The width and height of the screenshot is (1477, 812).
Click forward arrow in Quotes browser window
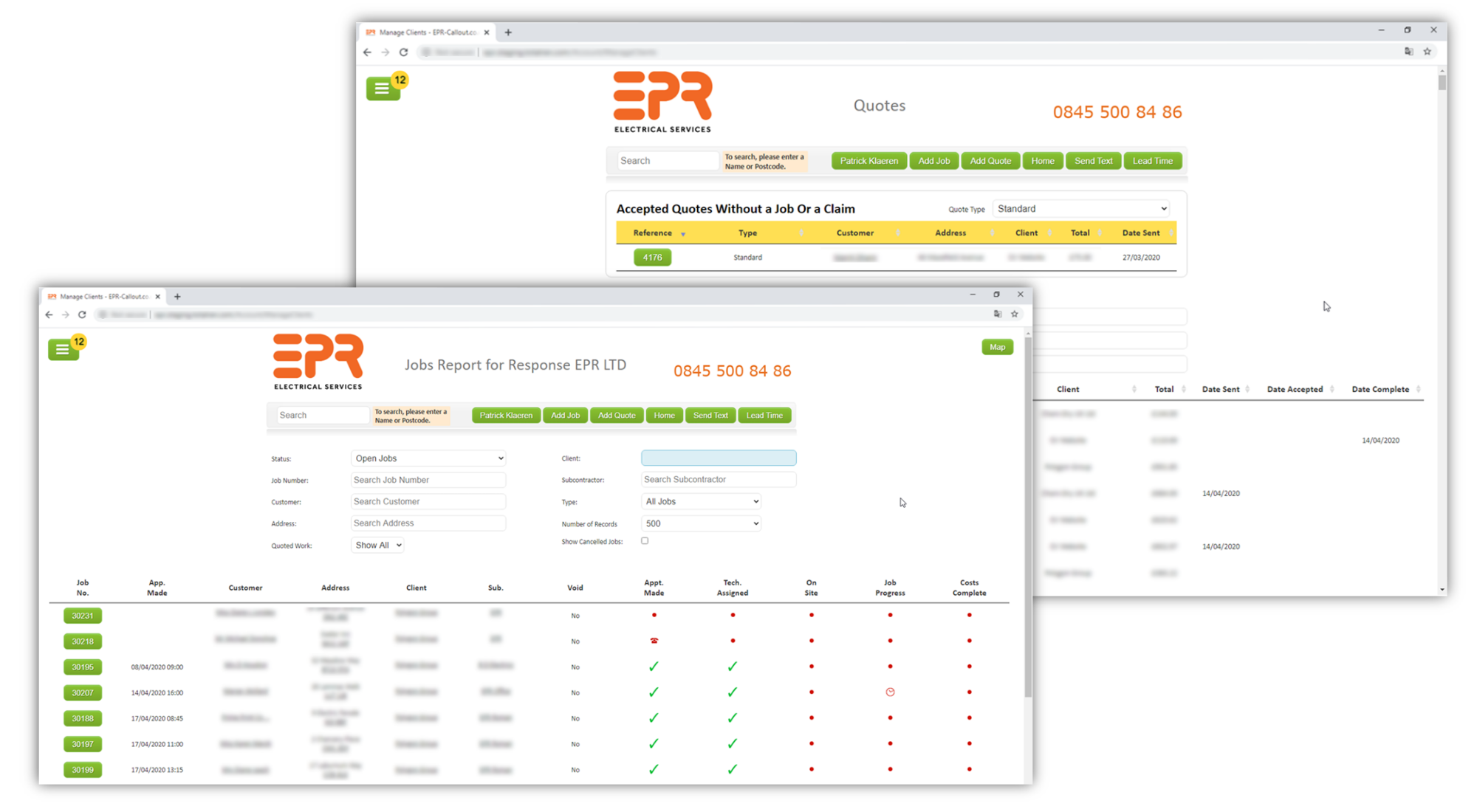[385, 52]
